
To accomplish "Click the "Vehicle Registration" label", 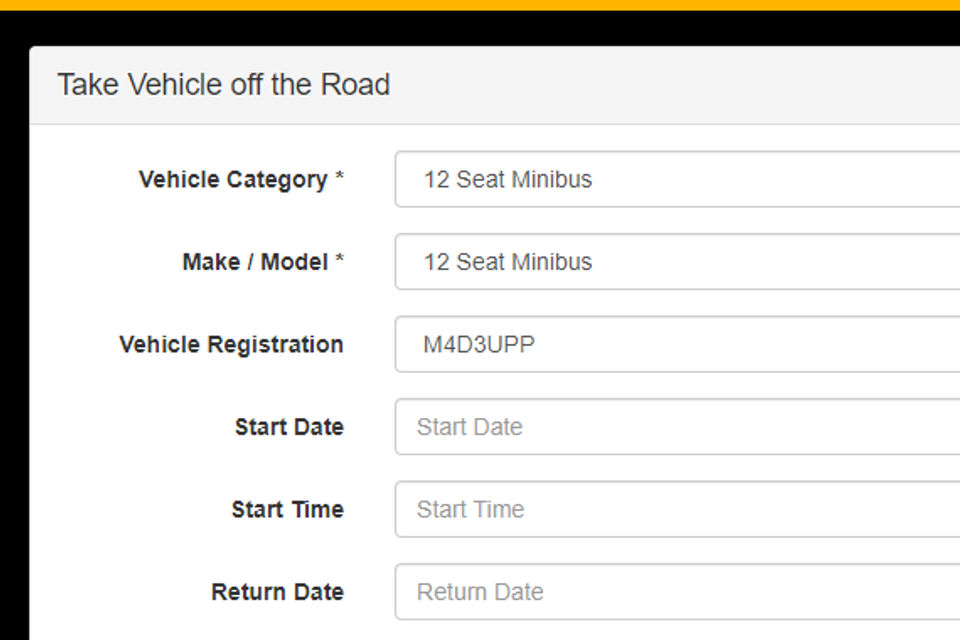I will (231, 345).
